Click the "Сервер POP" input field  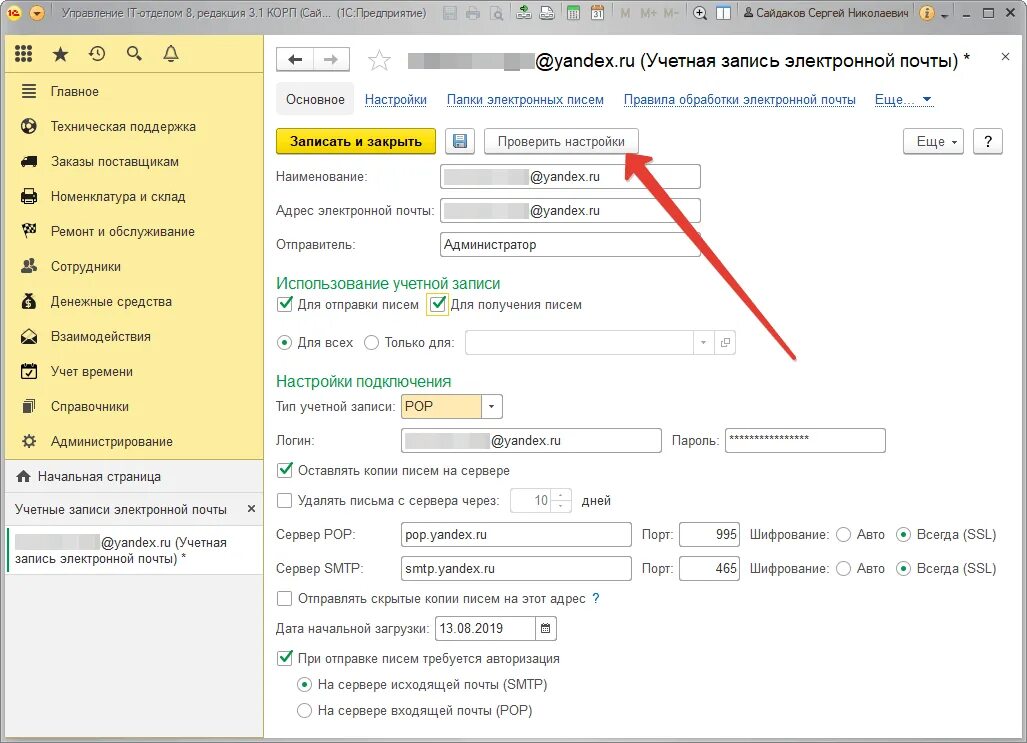click(x=516, y=535)
